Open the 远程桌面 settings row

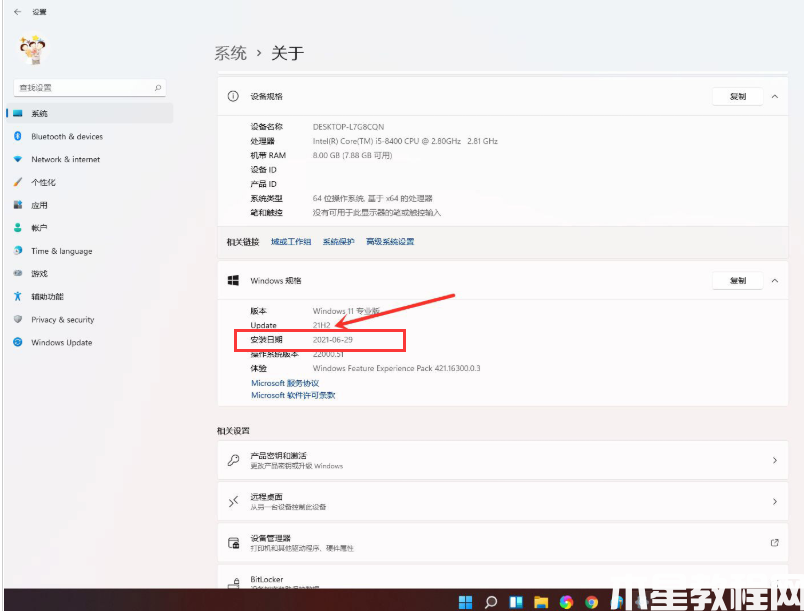pos(503,501)
